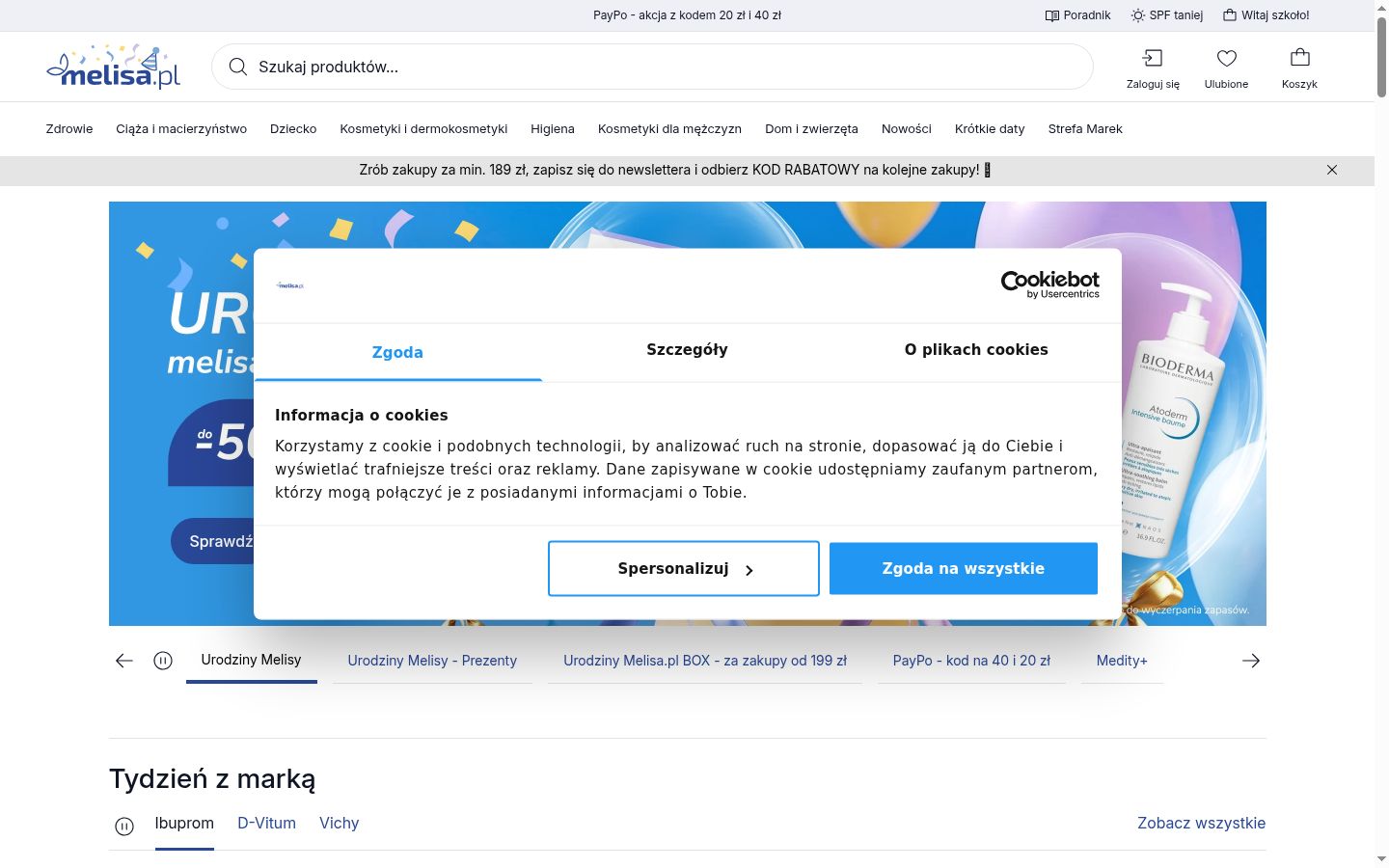Open the Strefa Marek menu item

pos(1085,128)
